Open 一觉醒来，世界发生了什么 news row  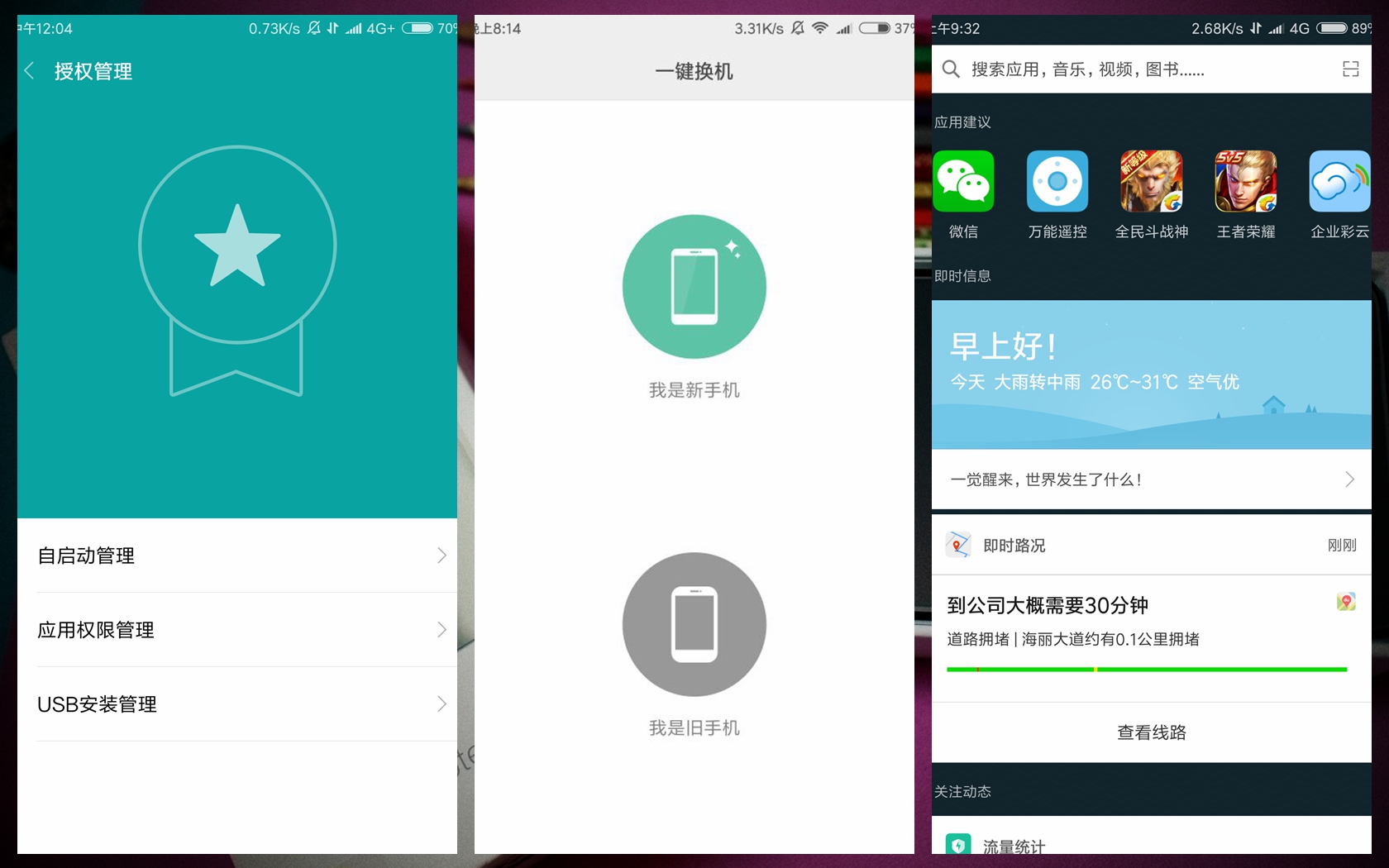1152,479
